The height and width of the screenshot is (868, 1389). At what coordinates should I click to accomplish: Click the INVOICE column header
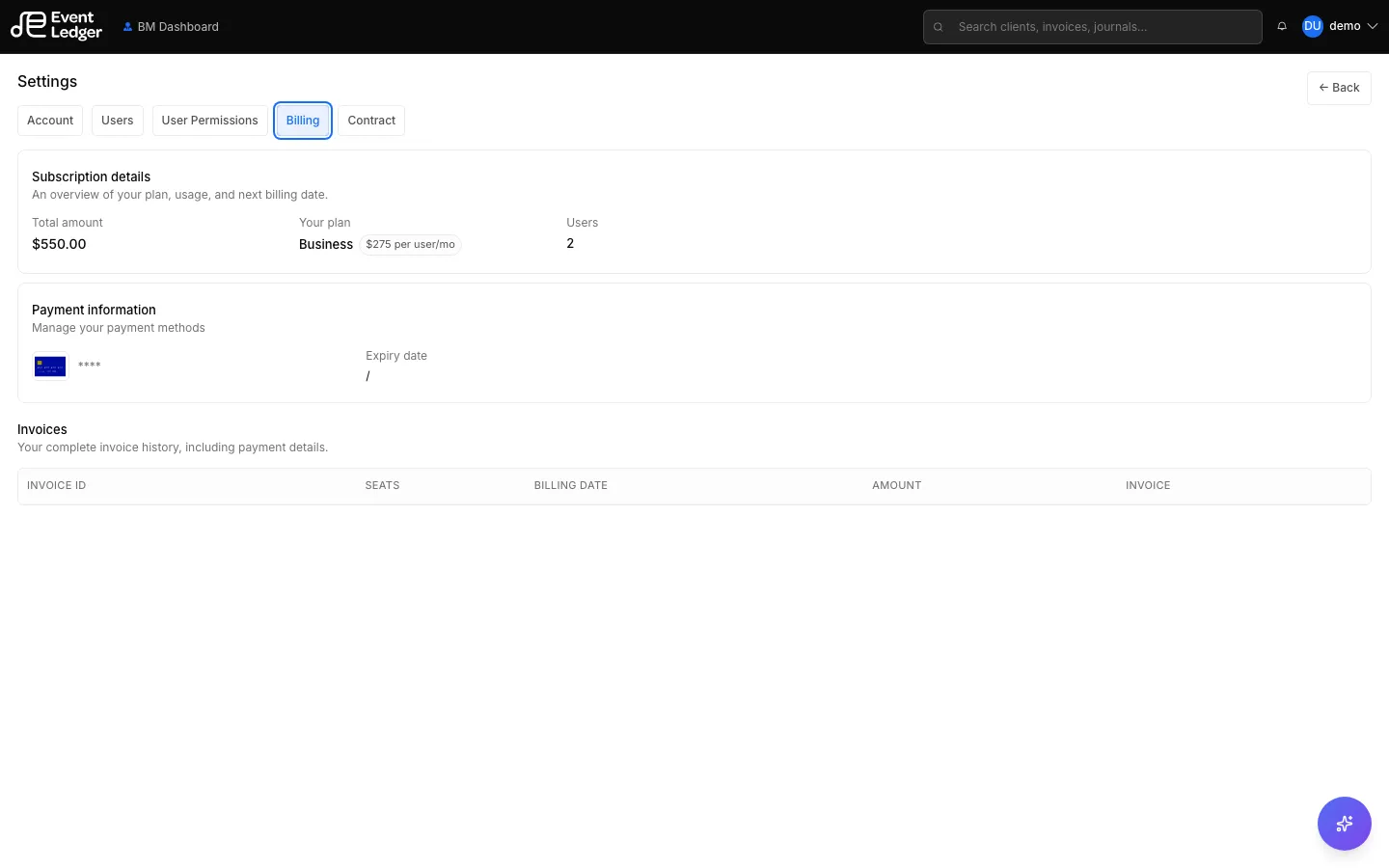[1148, 486]
